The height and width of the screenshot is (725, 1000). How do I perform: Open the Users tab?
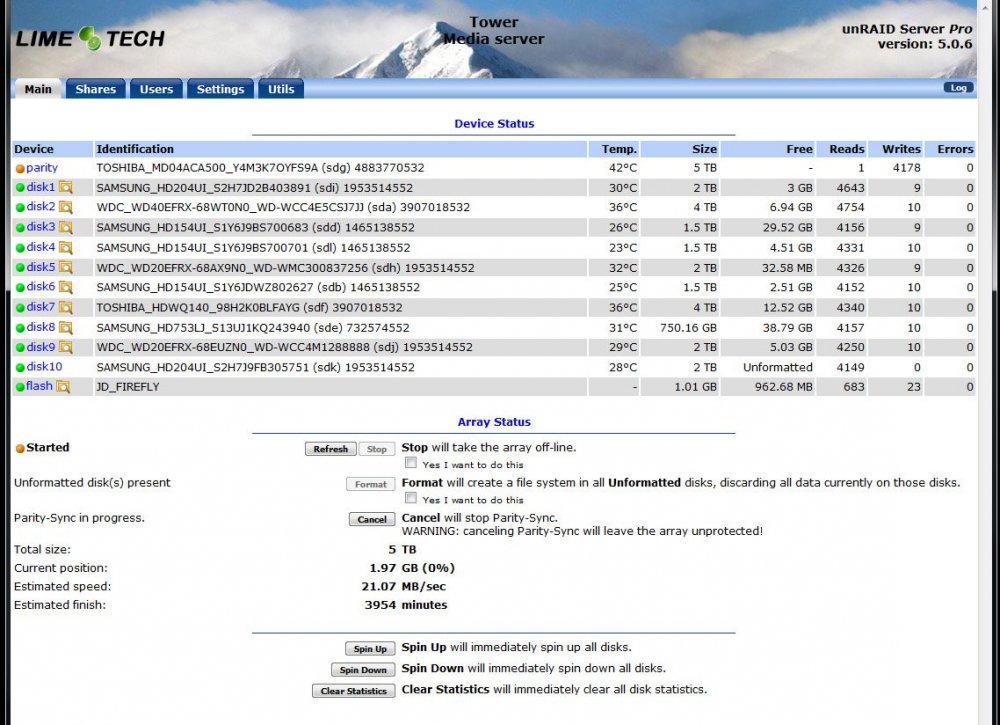coord(156,89)
